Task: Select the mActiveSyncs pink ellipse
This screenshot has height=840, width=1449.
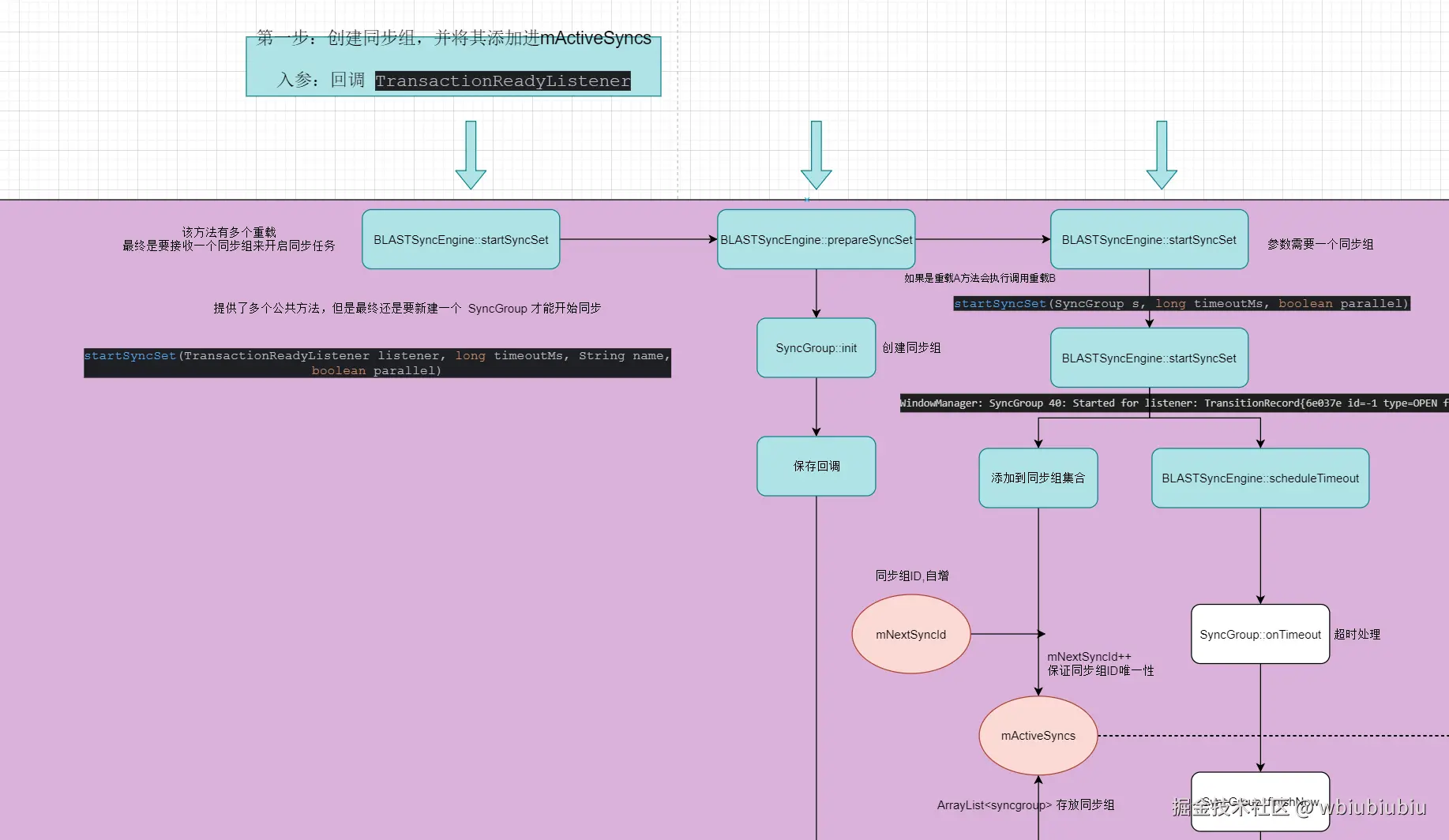Action: pos(1038,735)
